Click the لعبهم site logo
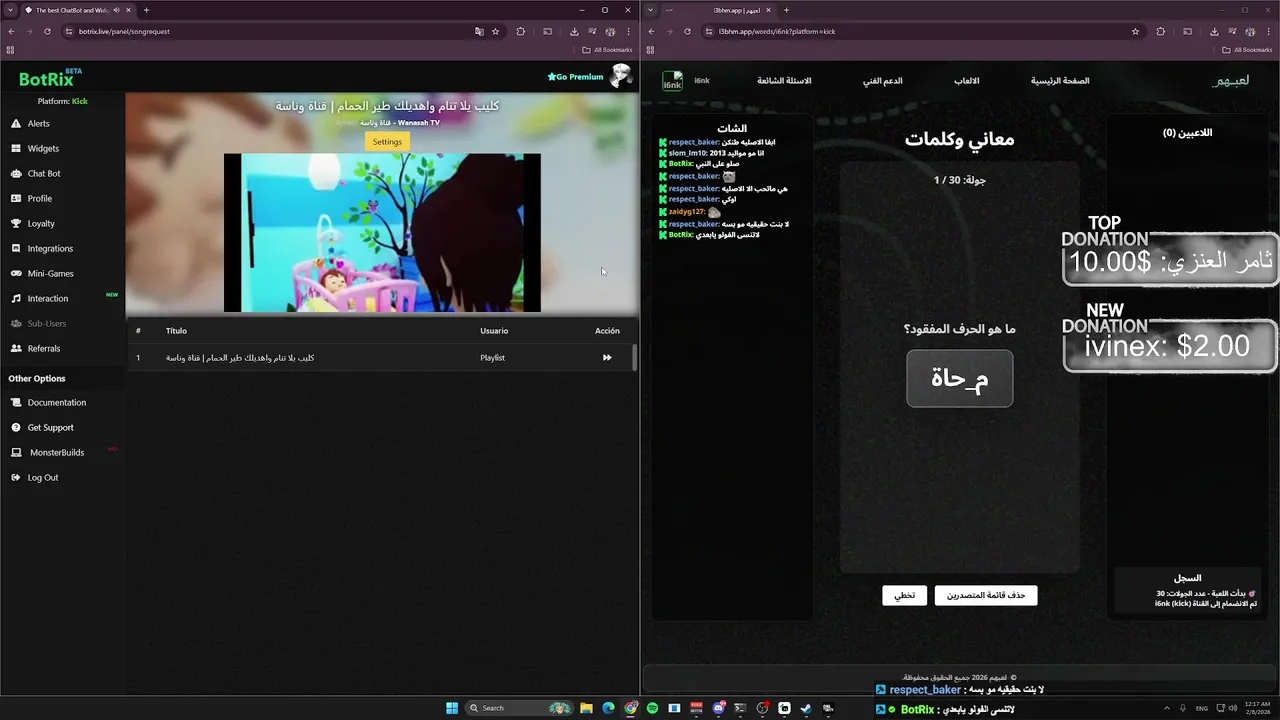The width and height of the screenshot is (1280, 720). click(x=1230, y=80)
